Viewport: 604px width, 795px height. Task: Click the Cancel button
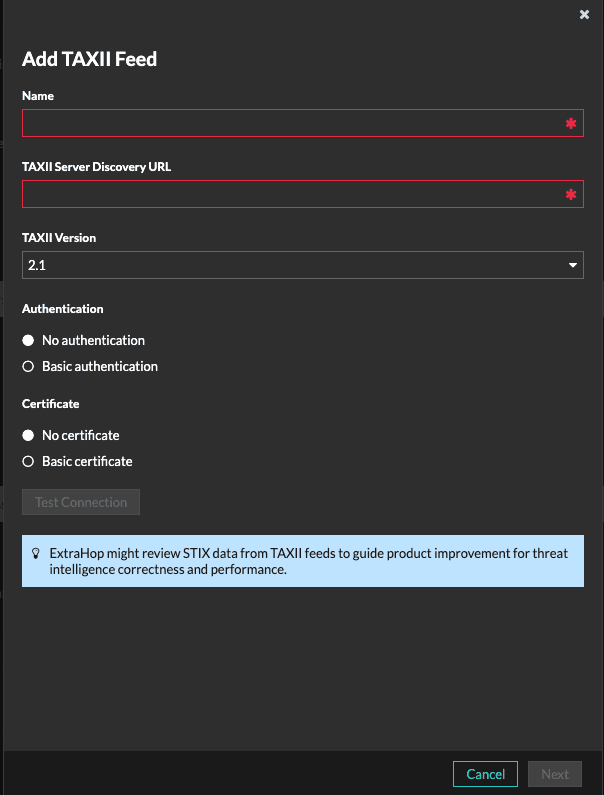pyautogui.click(x=485, y=774)
